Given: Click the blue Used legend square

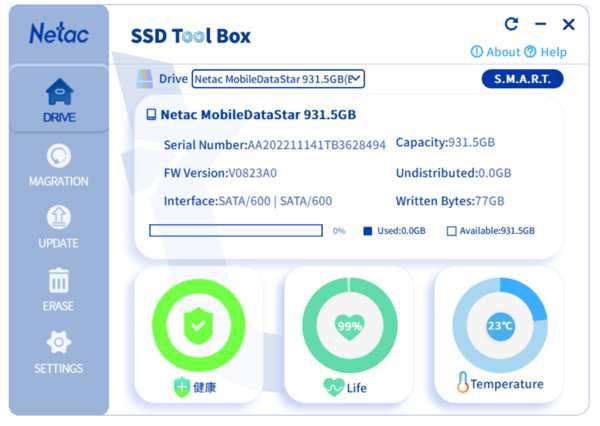Looking at the screenshot, I should pos(367,231).
